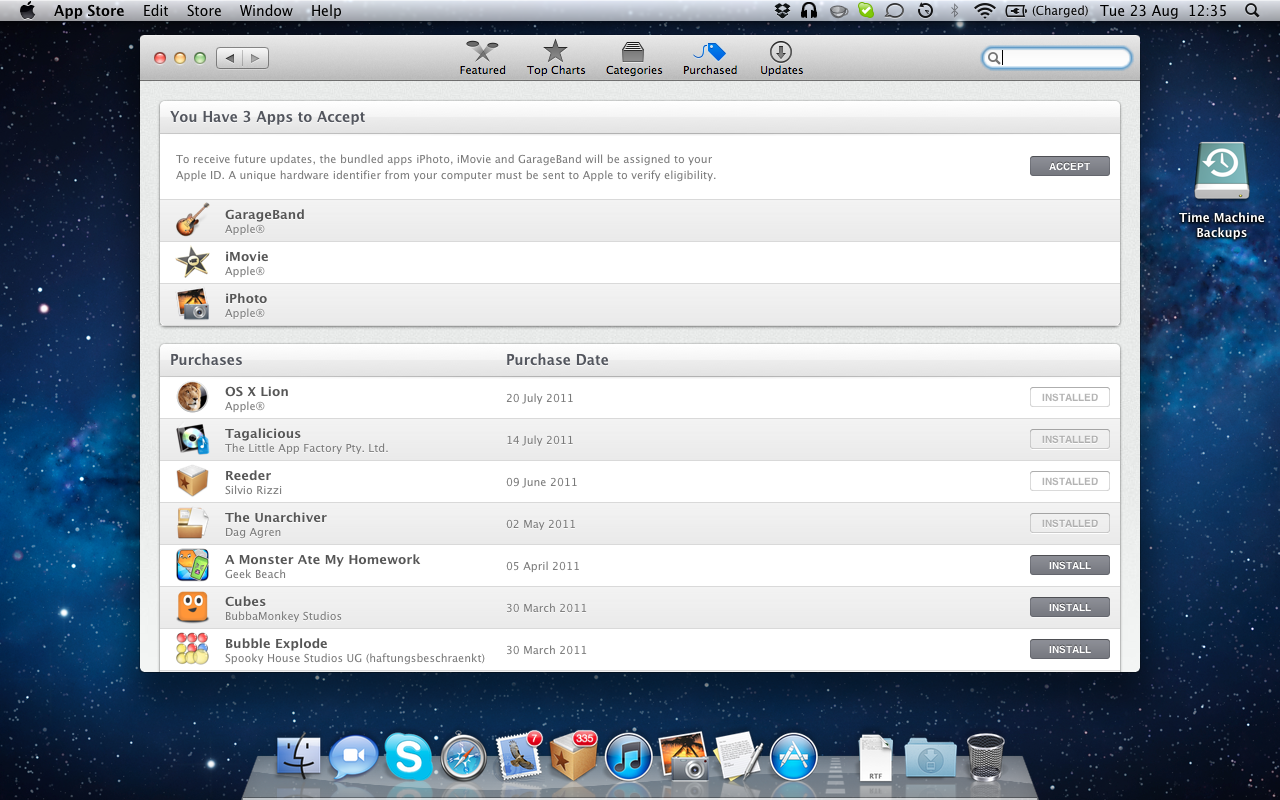
Task: Select the GarageBand app name
Action: click(x=265, y=215)
